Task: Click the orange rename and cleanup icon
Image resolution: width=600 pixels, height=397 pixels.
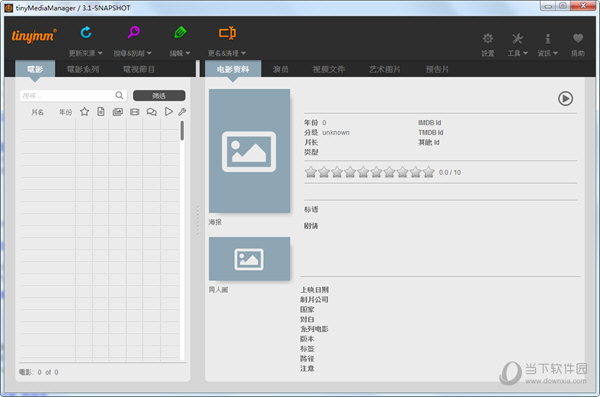Action: [227, 33]
